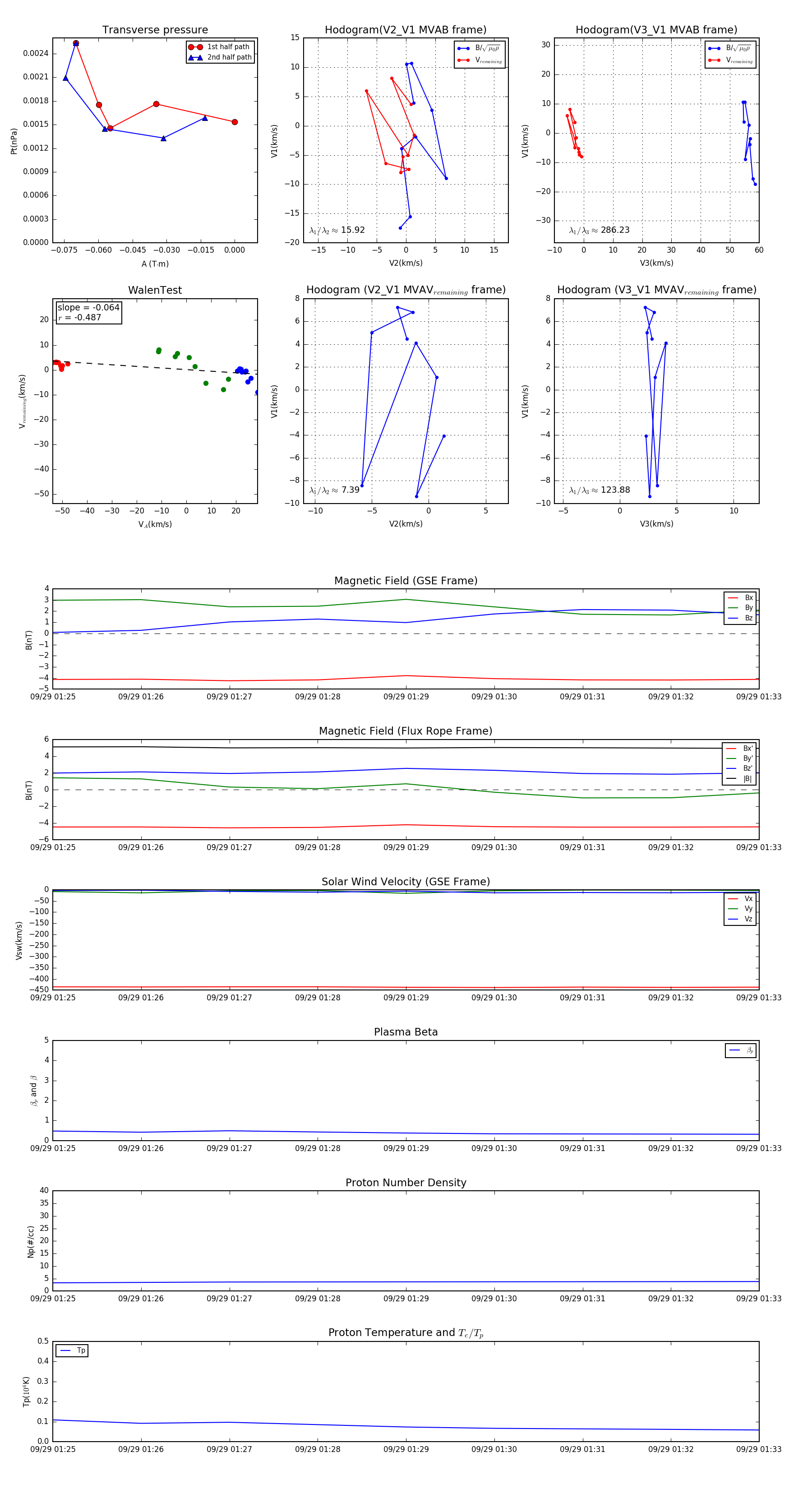Select the eigenvalue ratio 7.39 annotation
Image resolution: width=812 pixels, height=1489 pixels.
(334, 490)
